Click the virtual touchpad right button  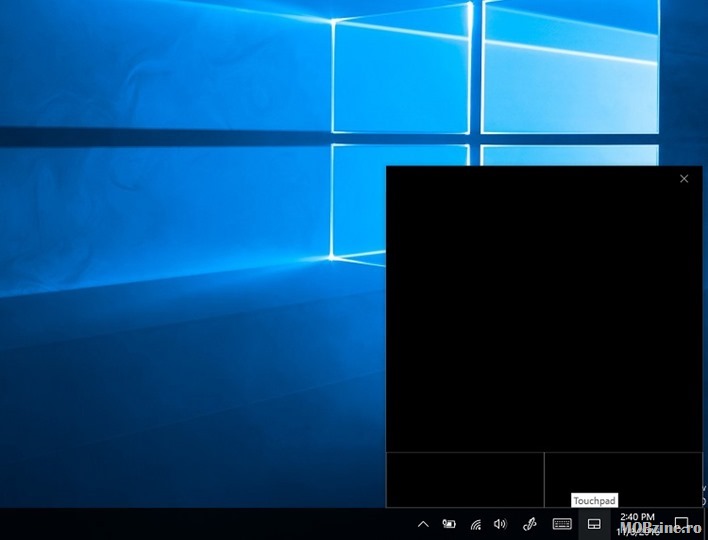(624, 480)
